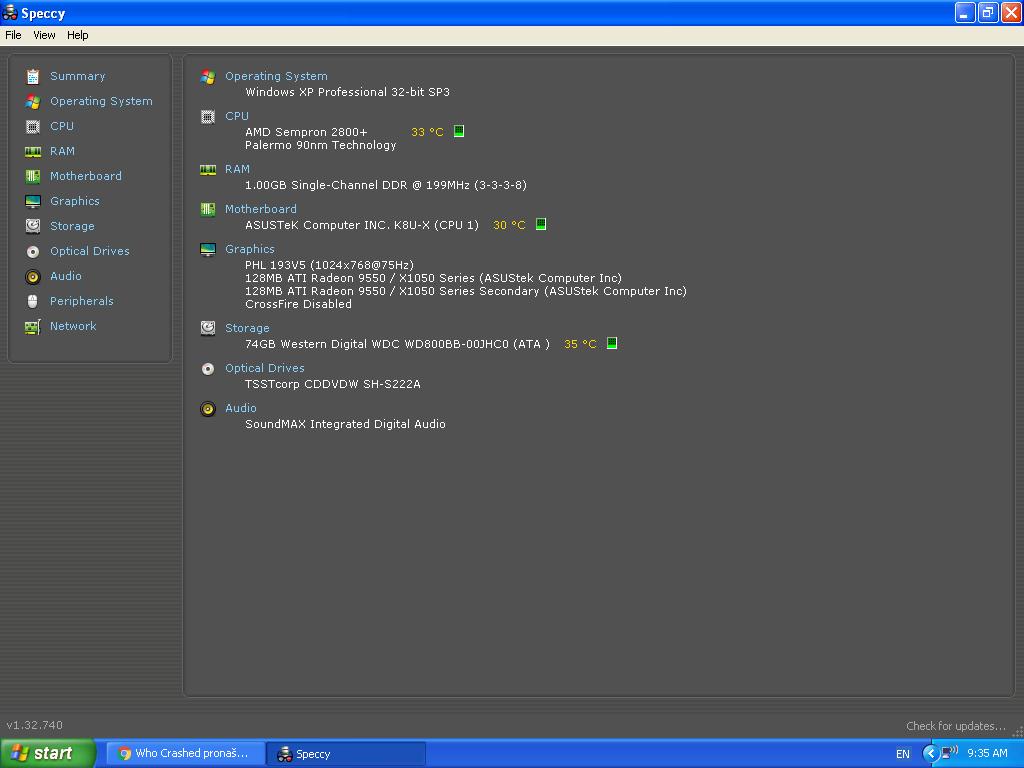Viewport: 1024px width, 768px height.
Task: Expand hidden system tray icons arrow
Action: click(x=931, y=754)
